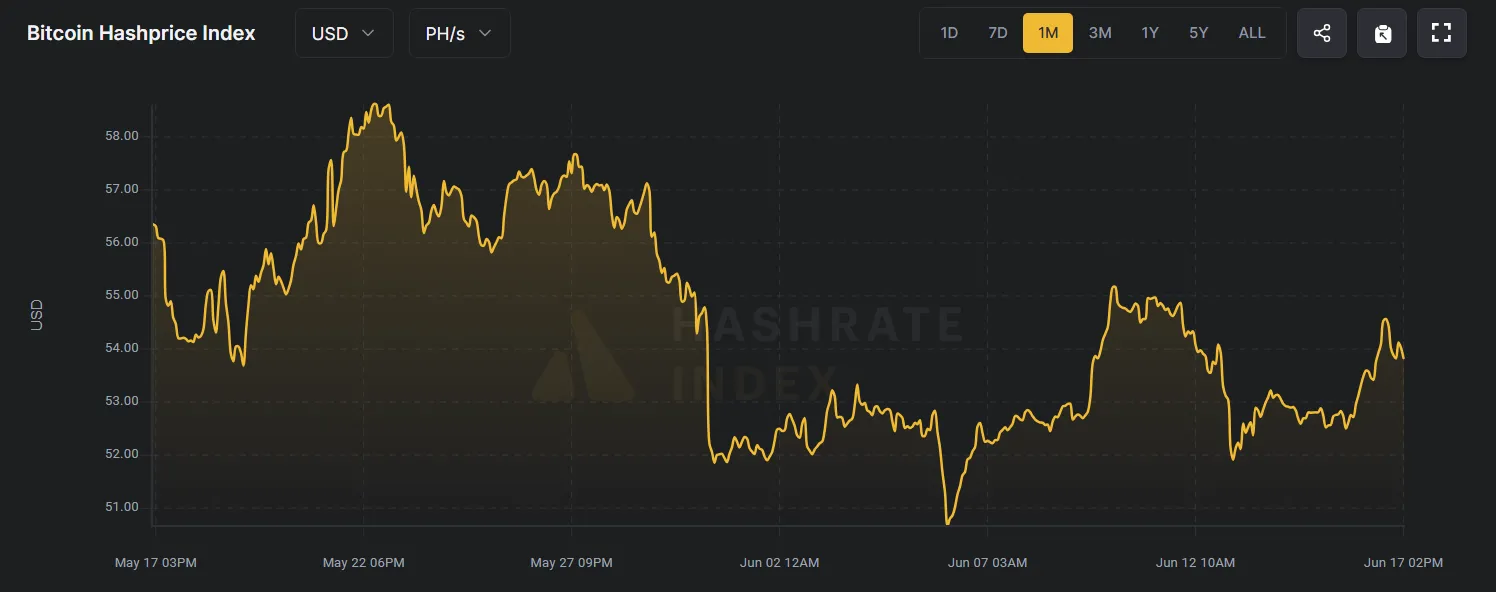
Task: Show ALL historical hashprice data
Action: (x=1251, y=32)
